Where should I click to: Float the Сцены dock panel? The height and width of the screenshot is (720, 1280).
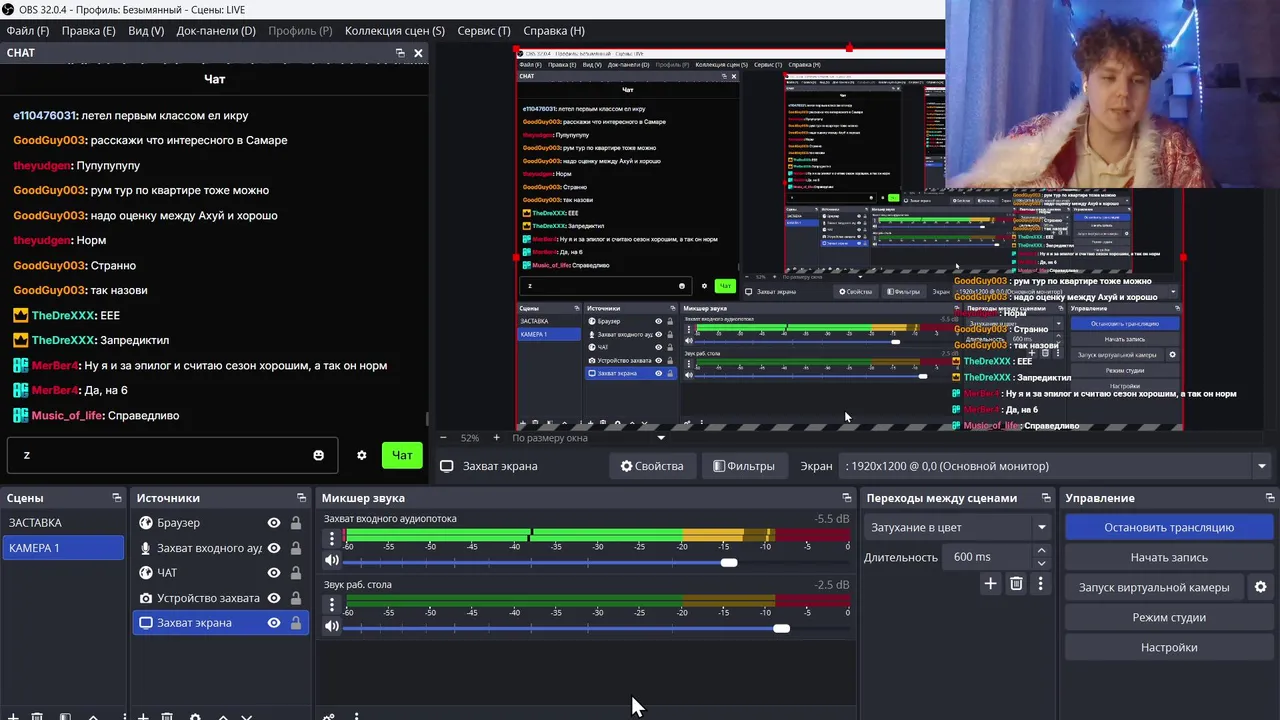tap(117, 498)
